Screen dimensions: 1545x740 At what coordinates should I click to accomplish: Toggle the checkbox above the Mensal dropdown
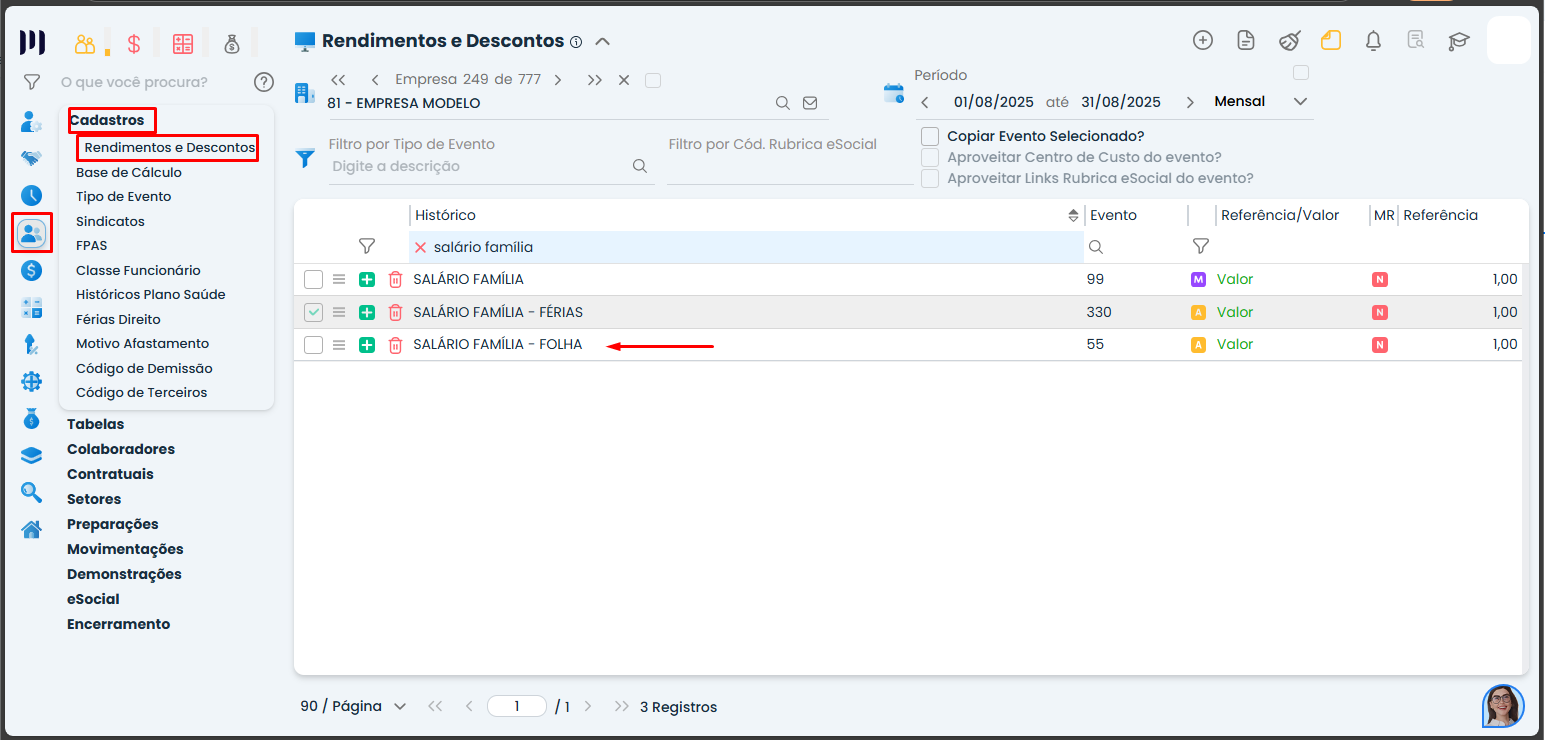click(x=1301, y=72)
